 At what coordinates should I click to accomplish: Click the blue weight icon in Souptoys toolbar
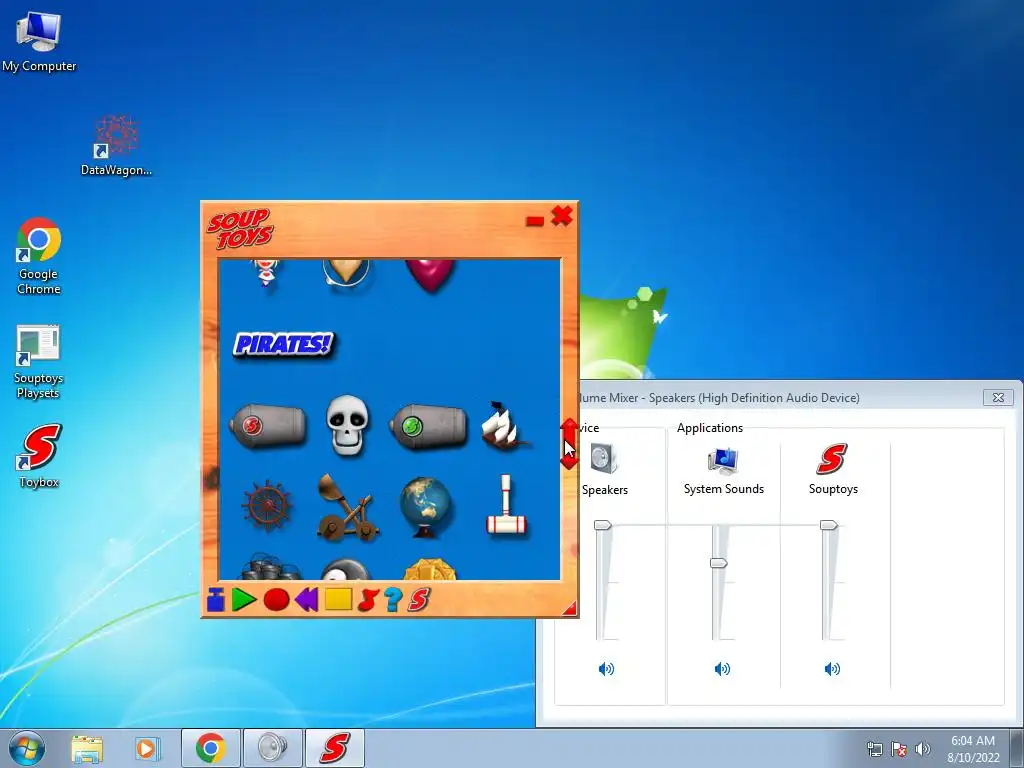click(x=216, y=600)
